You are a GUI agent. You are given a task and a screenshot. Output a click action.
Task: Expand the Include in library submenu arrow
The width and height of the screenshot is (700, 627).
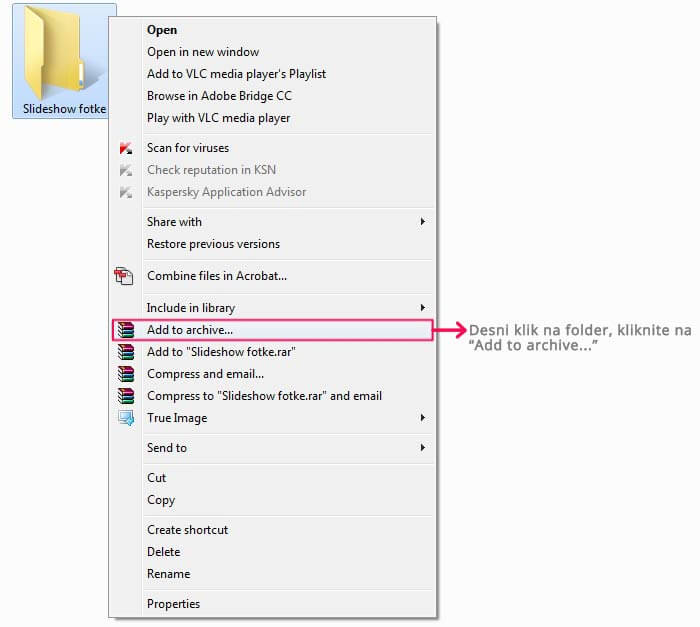point(423,308)
